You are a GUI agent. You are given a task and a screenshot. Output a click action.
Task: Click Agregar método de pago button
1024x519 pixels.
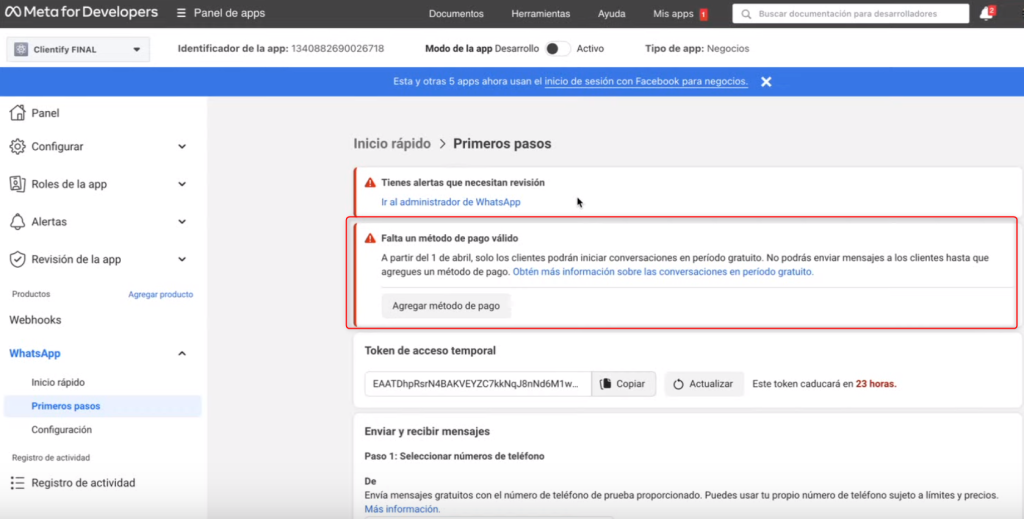pos(446,306)
